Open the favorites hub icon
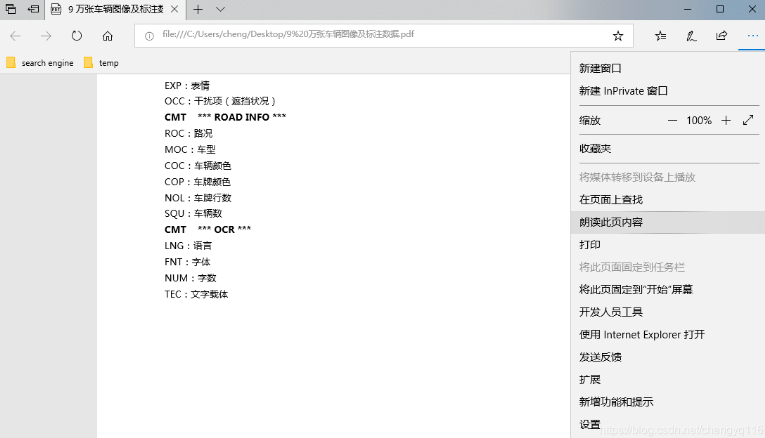765x438 pixels. pyautogui.click(x=661, y=36)
